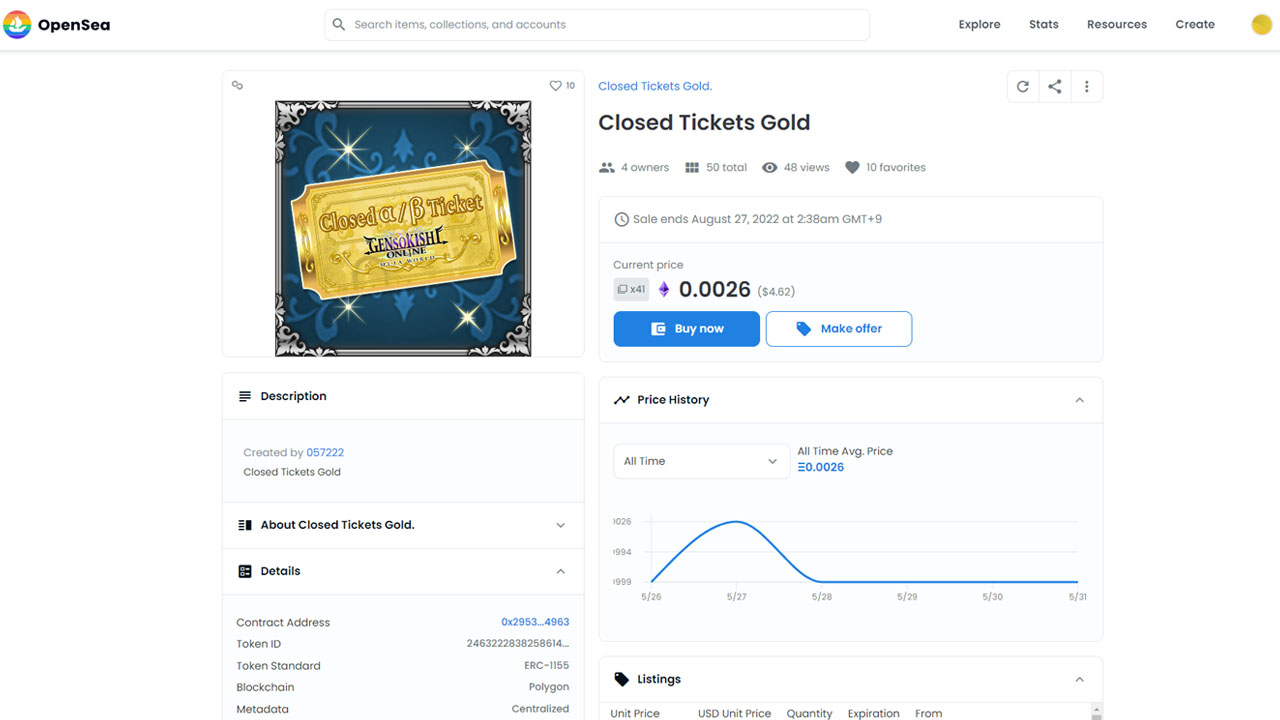Click the search magnifier icon

339,24
